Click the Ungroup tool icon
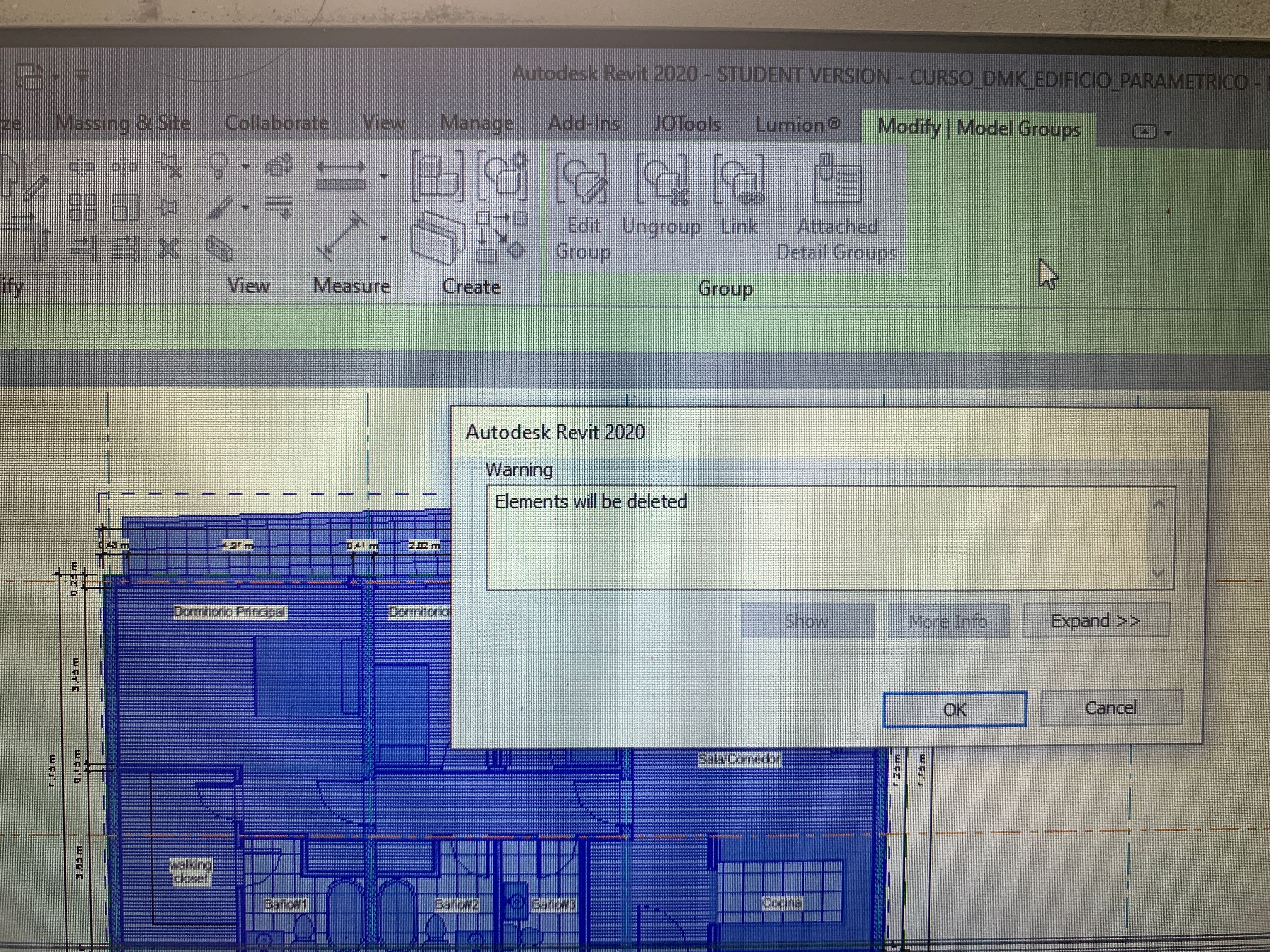 pyautogui.click(x=661, y=180)
